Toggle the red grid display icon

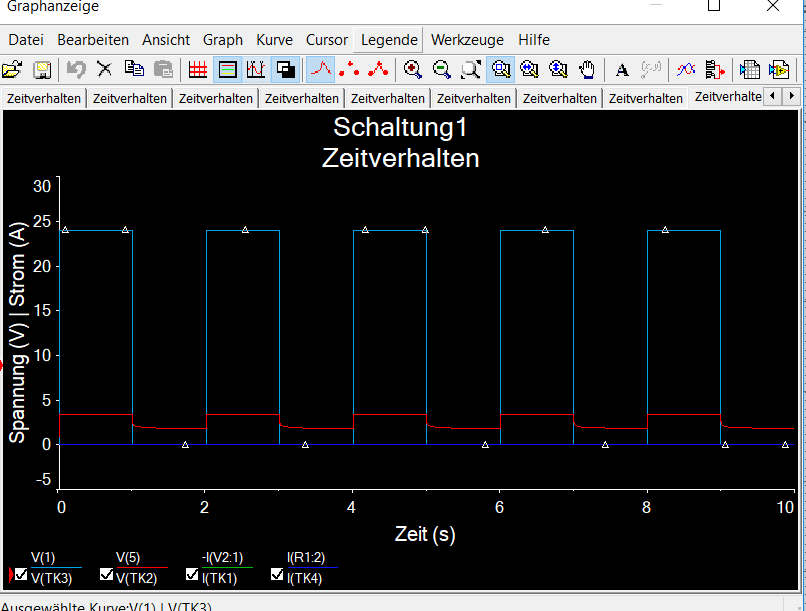pos(198,69)
